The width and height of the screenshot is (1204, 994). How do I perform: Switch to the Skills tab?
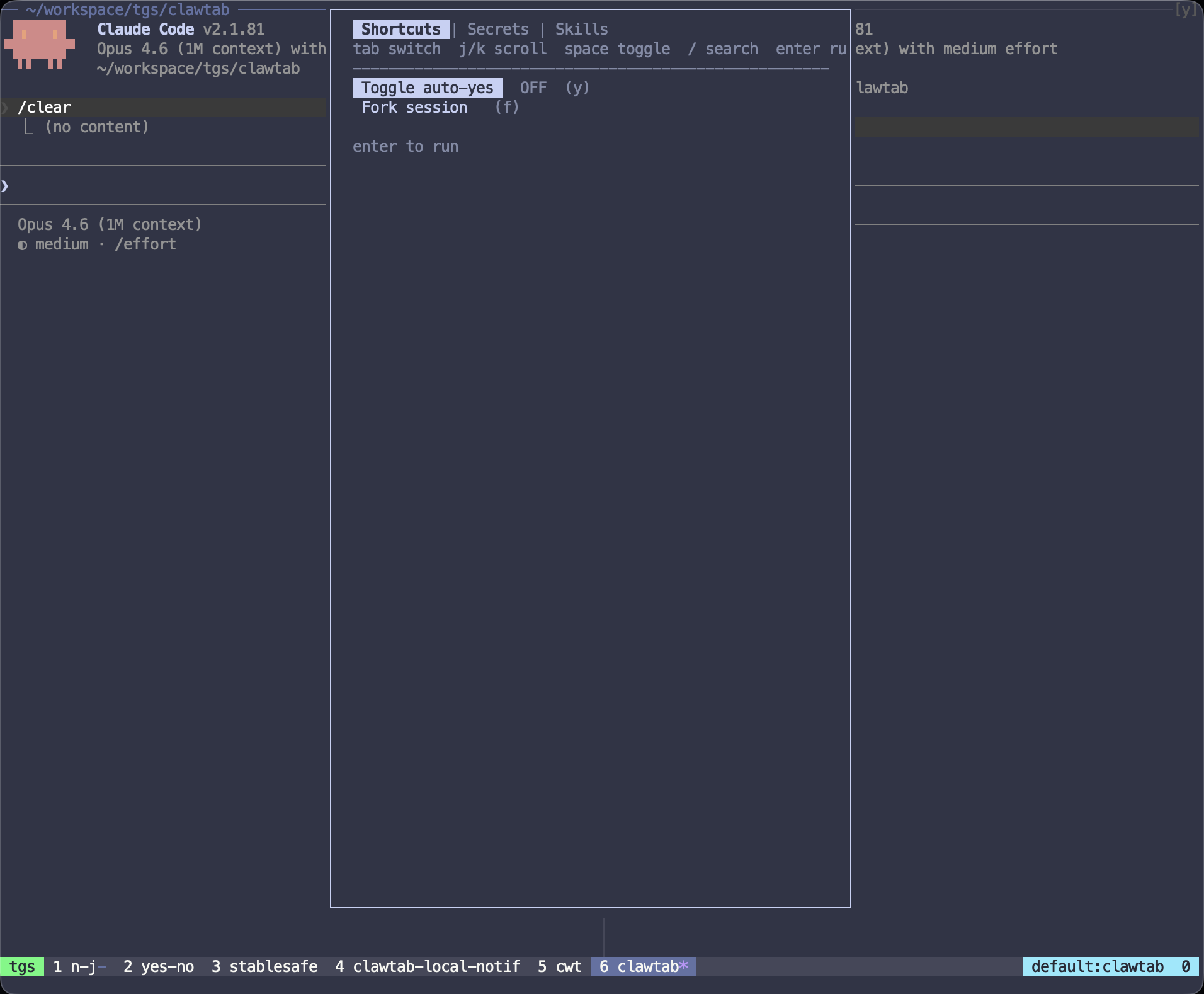[x=581, y=30]
